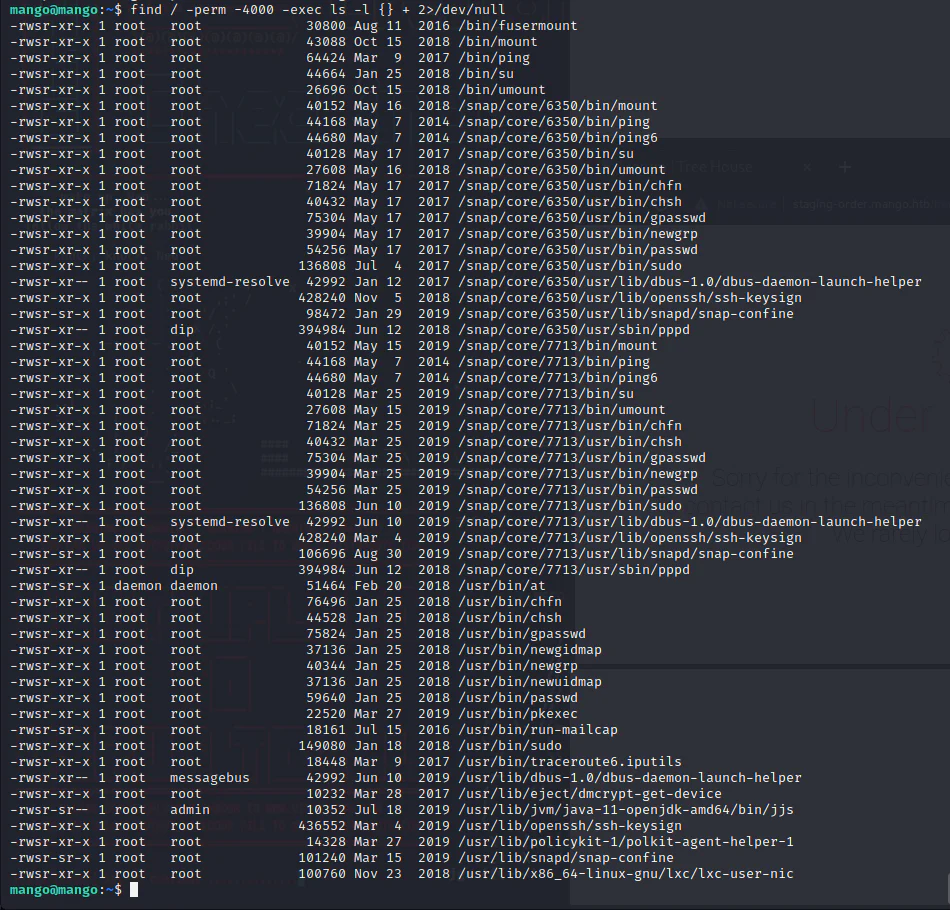Select the /usr/bin/chfn path
The height and width of the screenshot is (910, 950).
510,602
